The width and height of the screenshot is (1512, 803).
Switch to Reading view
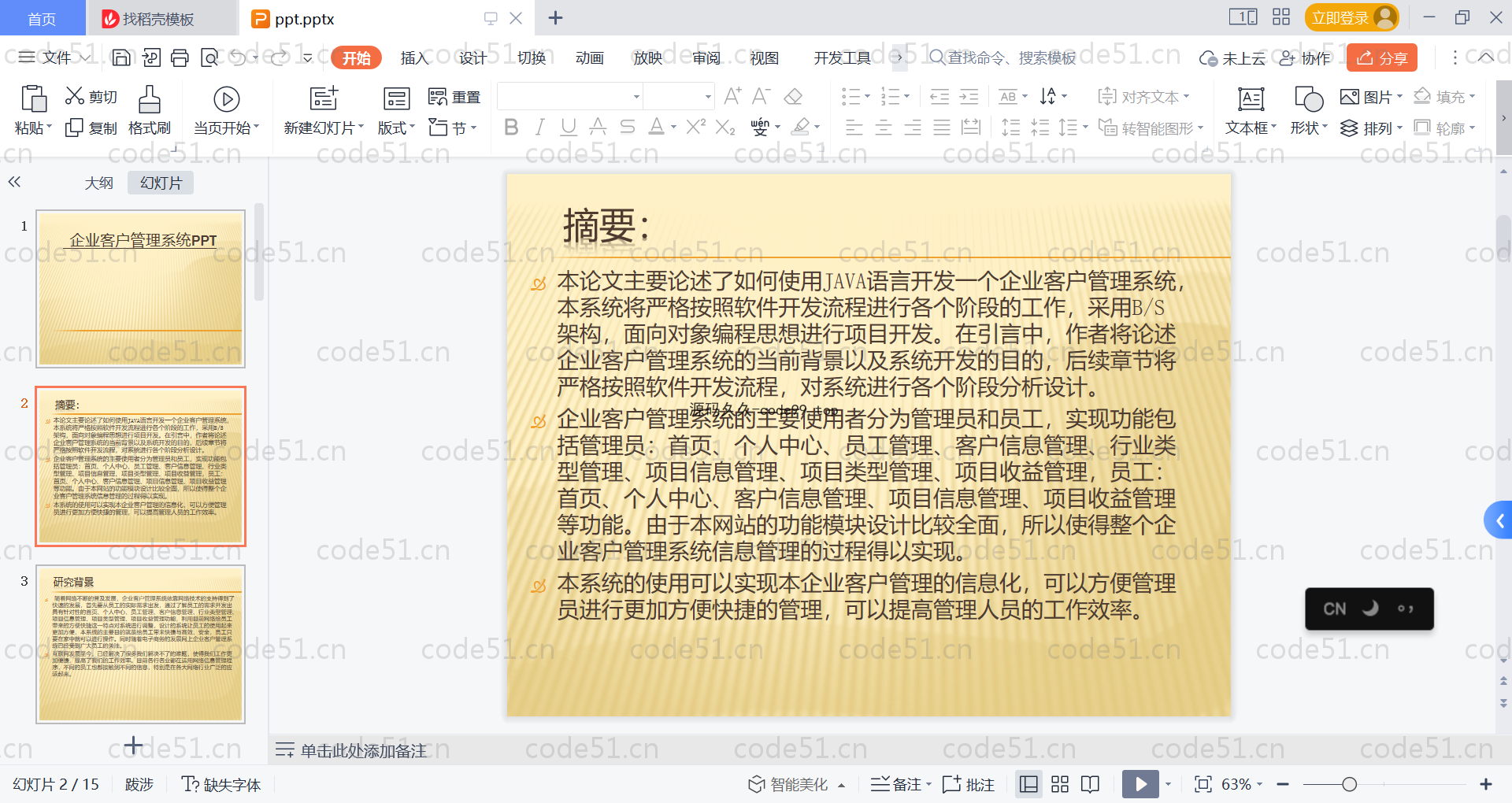pos(1091,784)
